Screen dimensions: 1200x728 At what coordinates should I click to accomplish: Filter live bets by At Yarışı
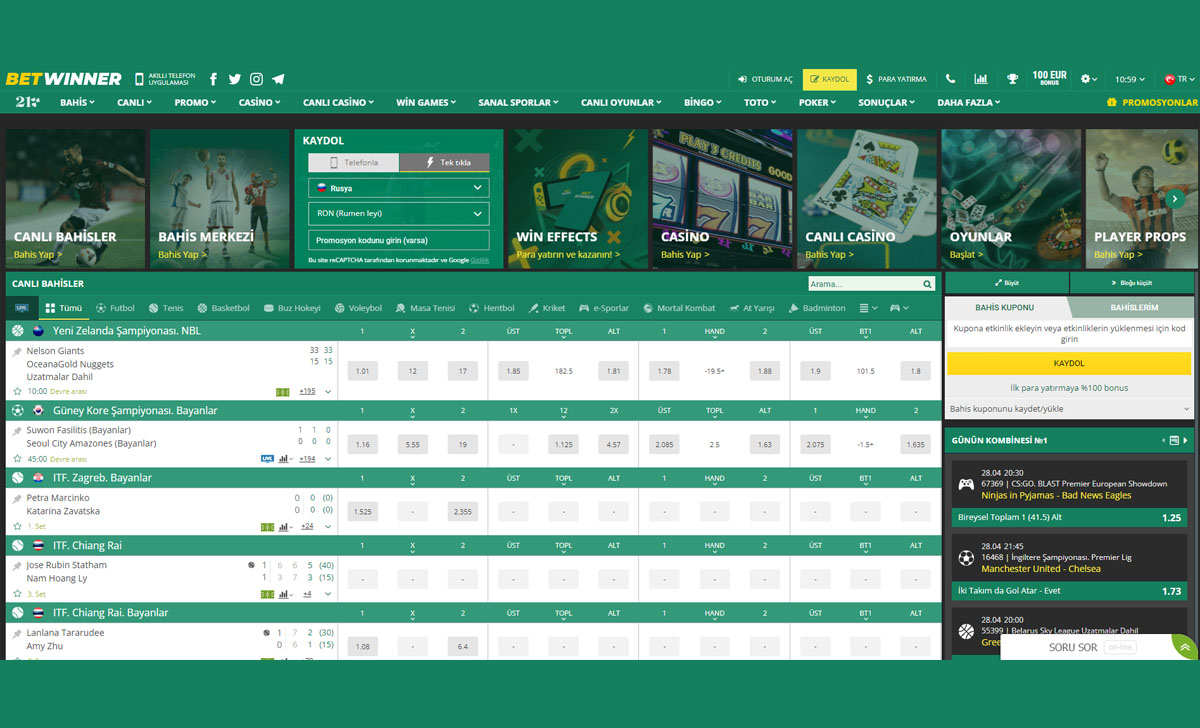point(752,308)
